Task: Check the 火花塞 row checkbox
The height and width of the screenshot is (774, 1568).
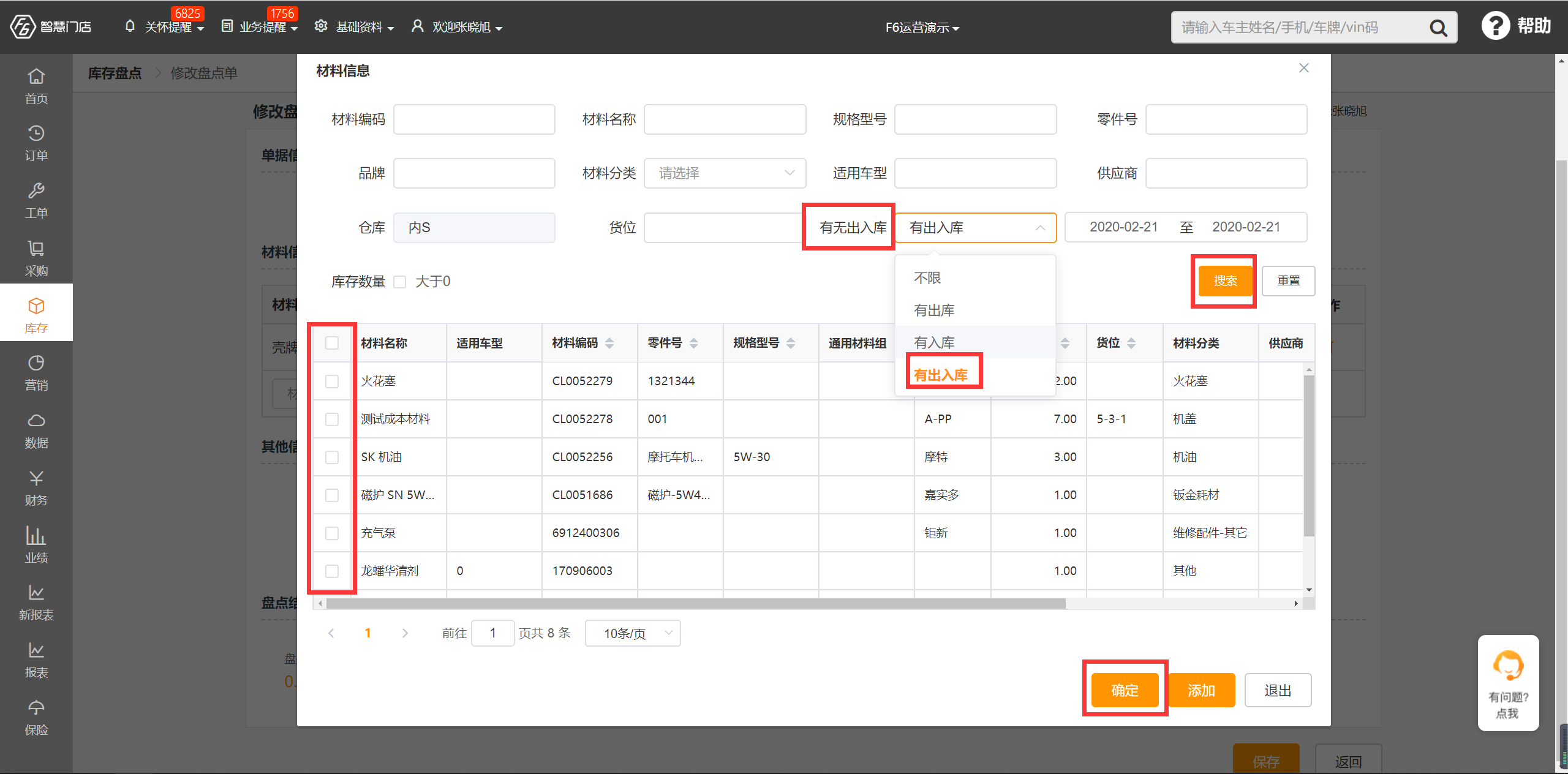Action: point(332,381)
